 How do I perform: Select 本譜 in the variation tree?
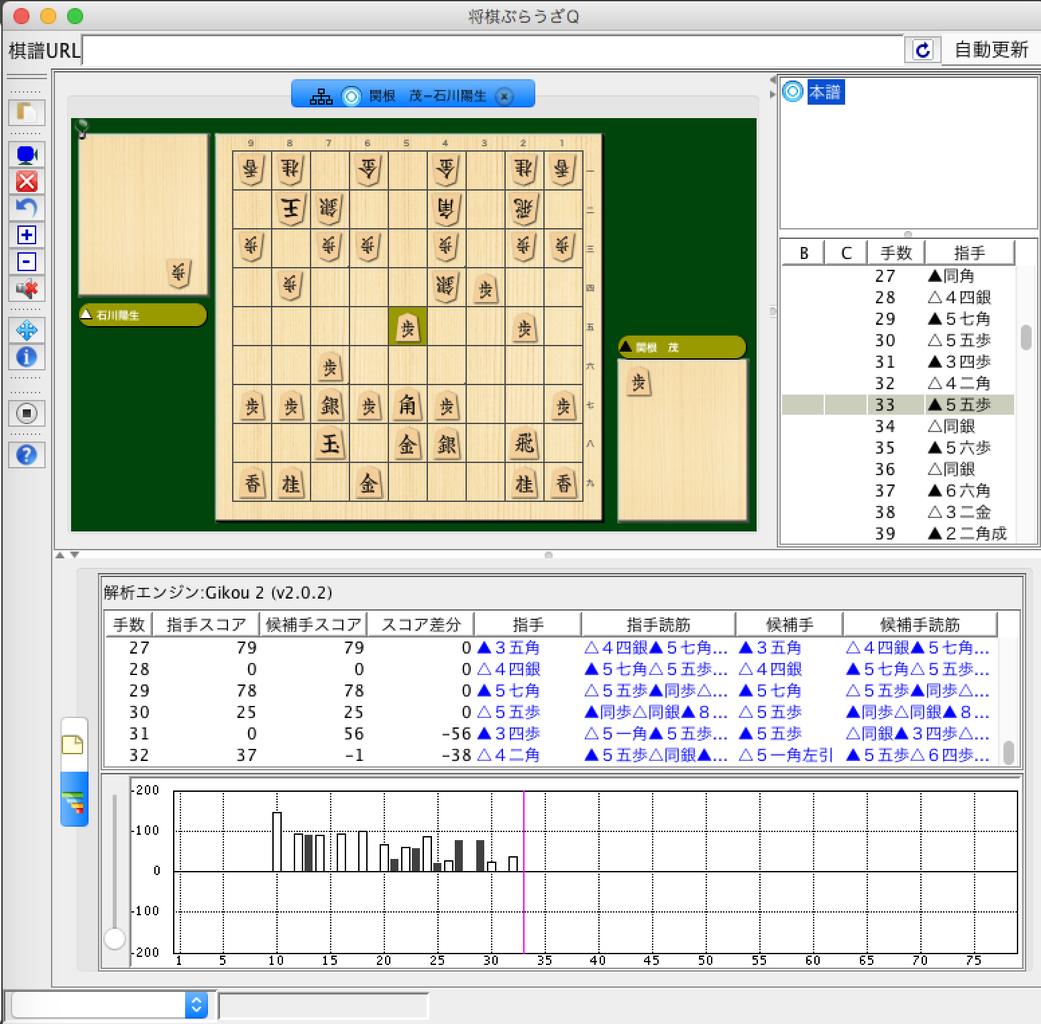825,92
